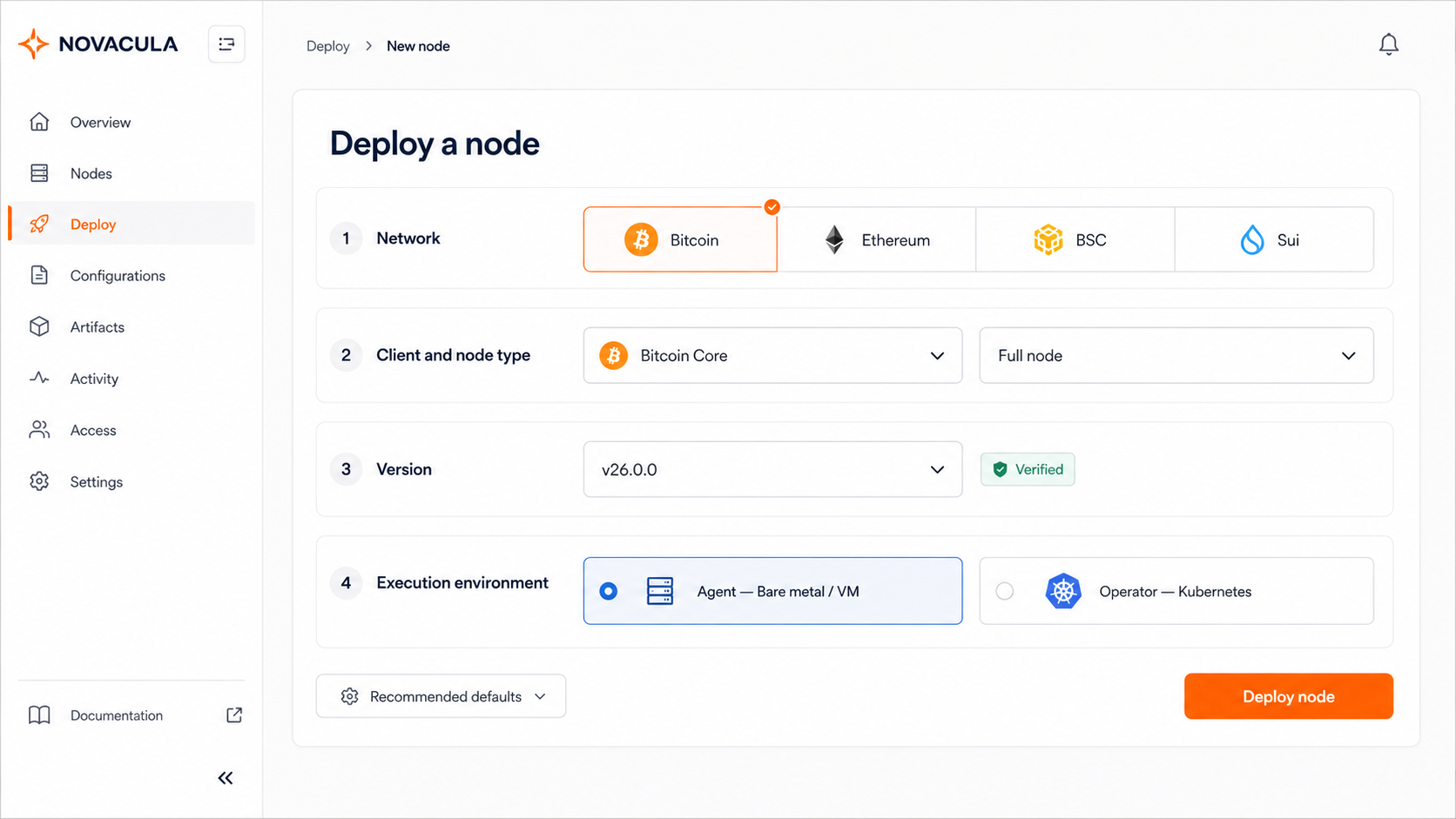Click the Activity pulse icon
This screenshot has height=819, width=1456.
[39, 379]
